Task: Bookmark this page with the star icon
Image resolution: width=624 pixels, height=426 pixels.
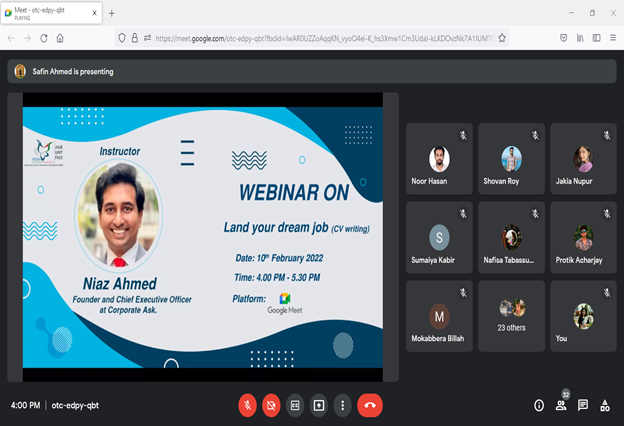Action: [502, 37]
